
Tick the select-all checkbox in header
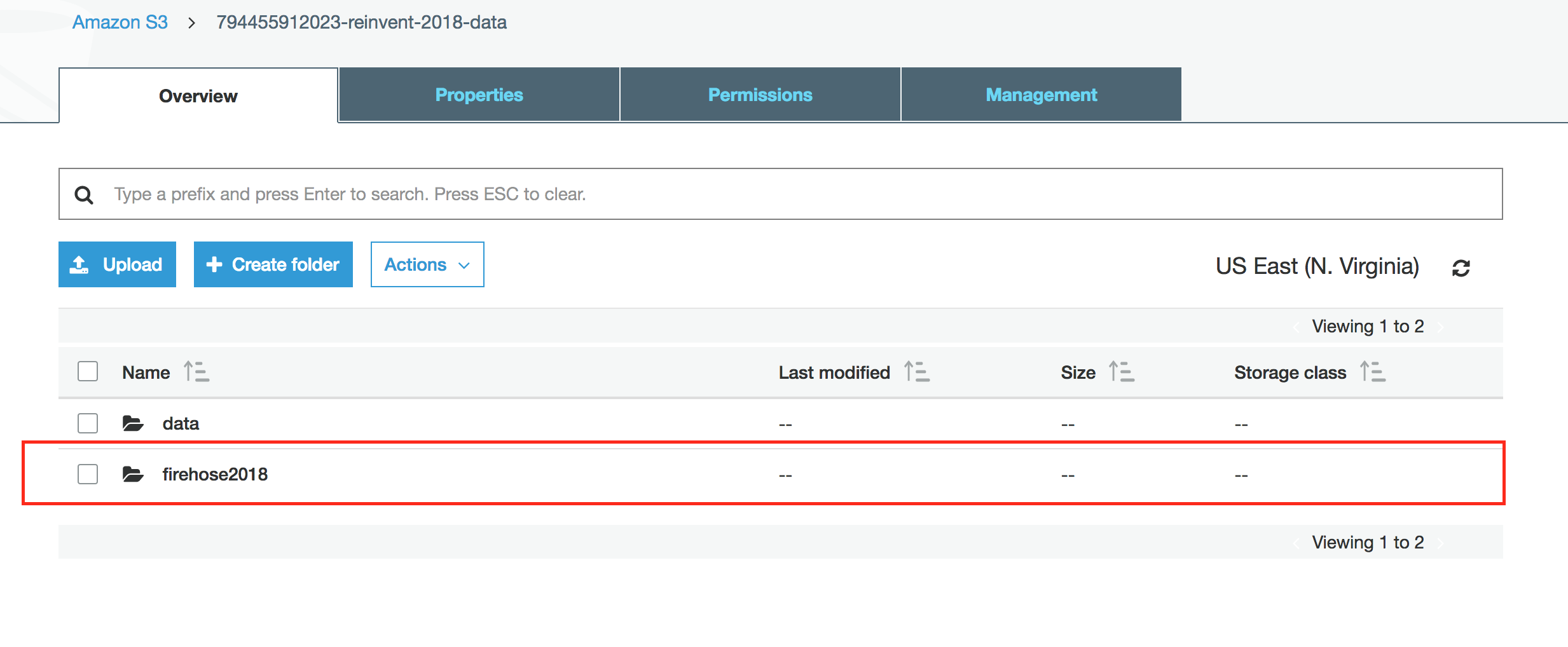tap(88, 371)
